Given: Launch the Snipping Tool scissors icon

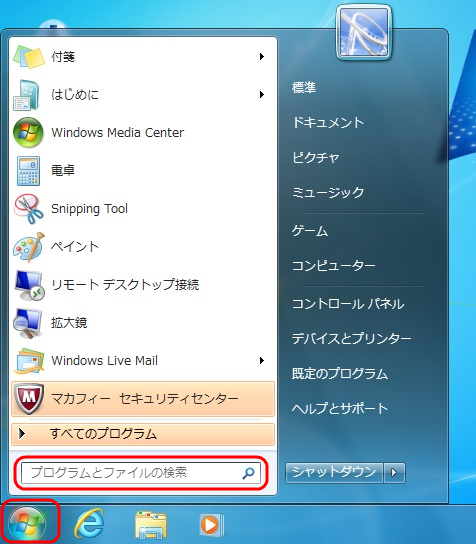Looking at the screenshot, I should 28,209.
